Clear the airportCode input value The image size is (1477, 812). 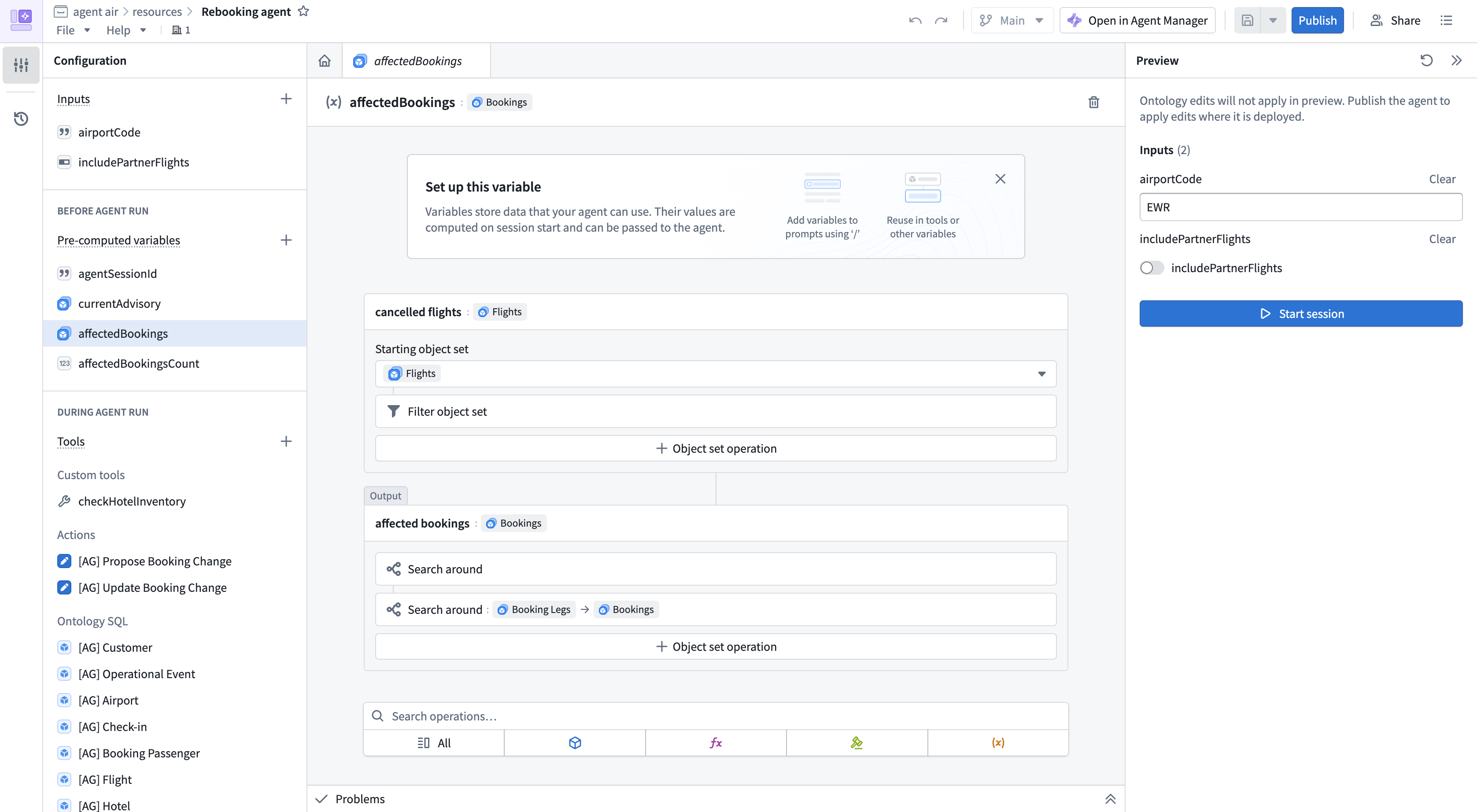coord(1441,179)
